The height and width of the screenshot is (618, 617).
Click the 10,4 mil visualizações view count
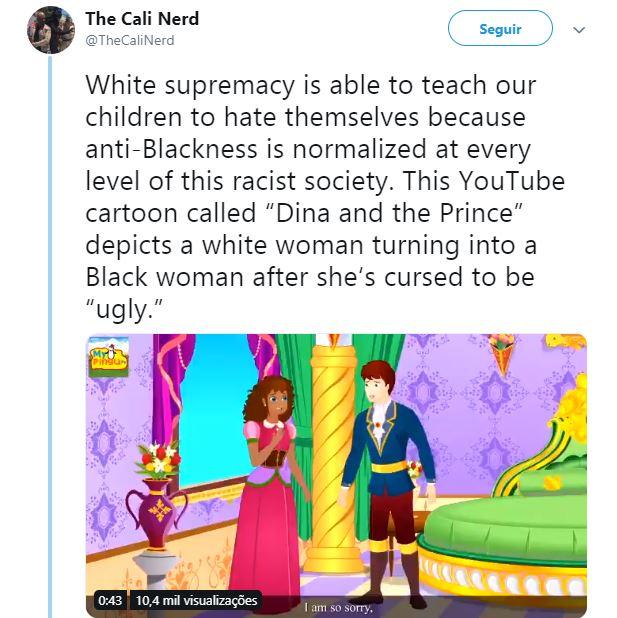pyautogui.click(x=196, y=601)
